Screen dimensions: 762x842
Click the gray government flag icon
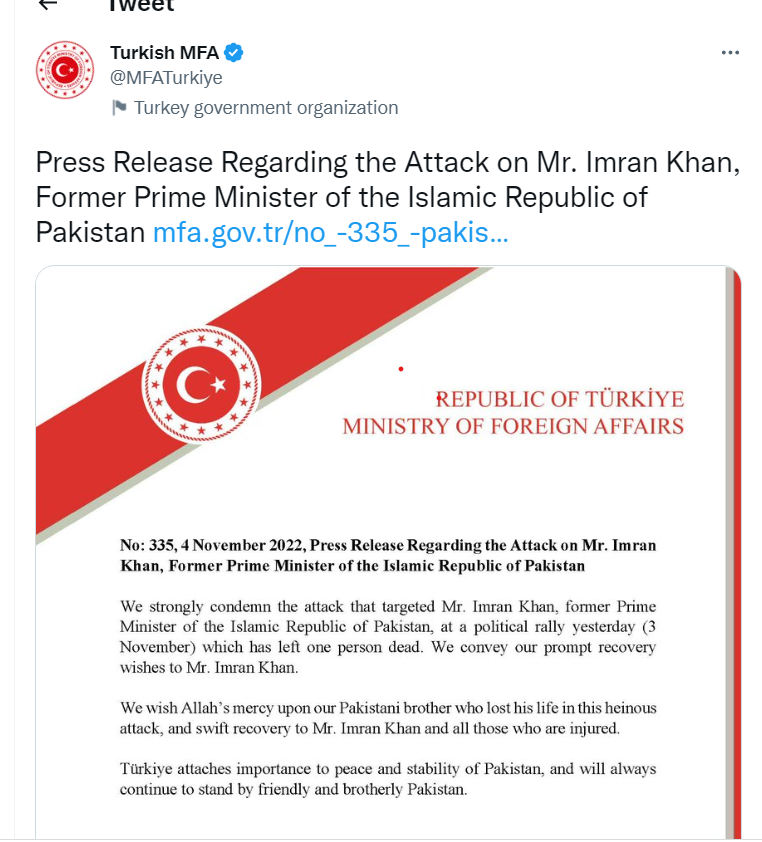119,107
